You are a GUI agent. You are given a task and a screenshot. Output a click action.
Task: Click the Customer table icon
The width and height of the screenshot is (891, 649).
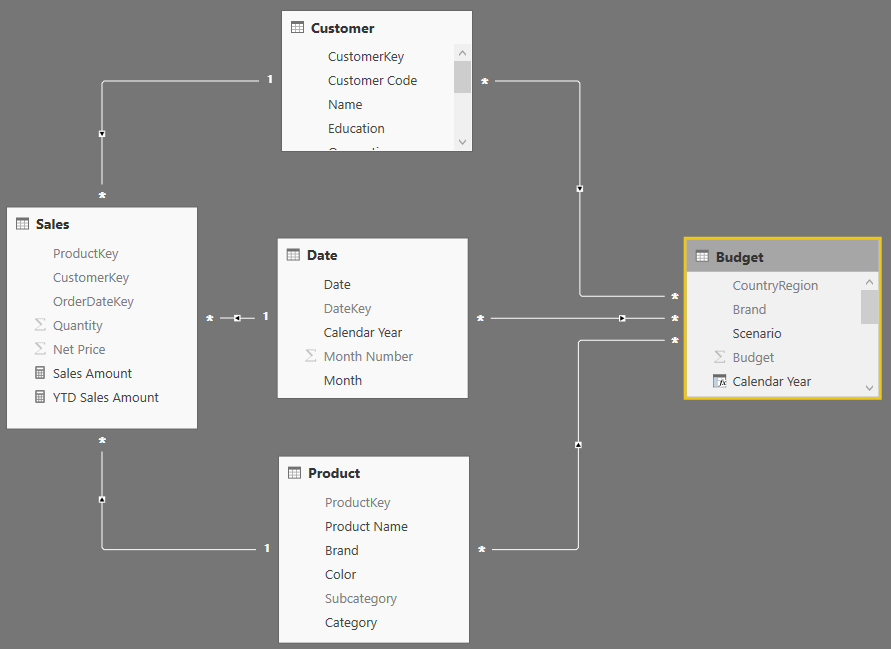click(297, 27)
